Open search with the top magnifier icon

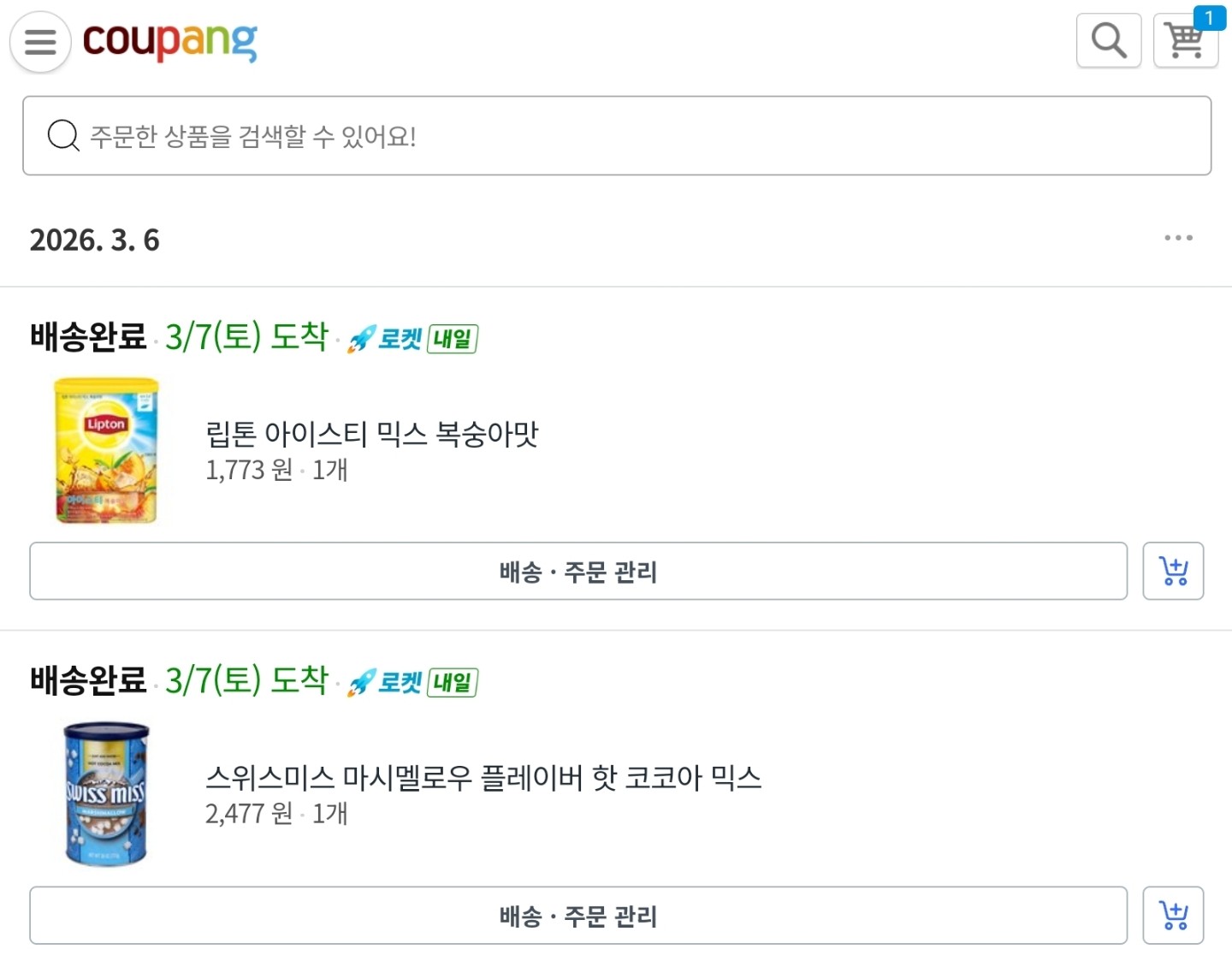coord(1108,40)
